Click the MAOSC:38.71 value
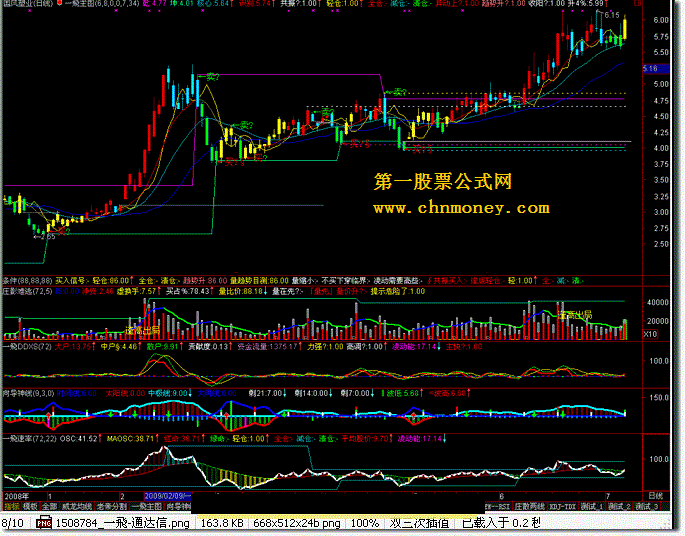 coord(132,438)
